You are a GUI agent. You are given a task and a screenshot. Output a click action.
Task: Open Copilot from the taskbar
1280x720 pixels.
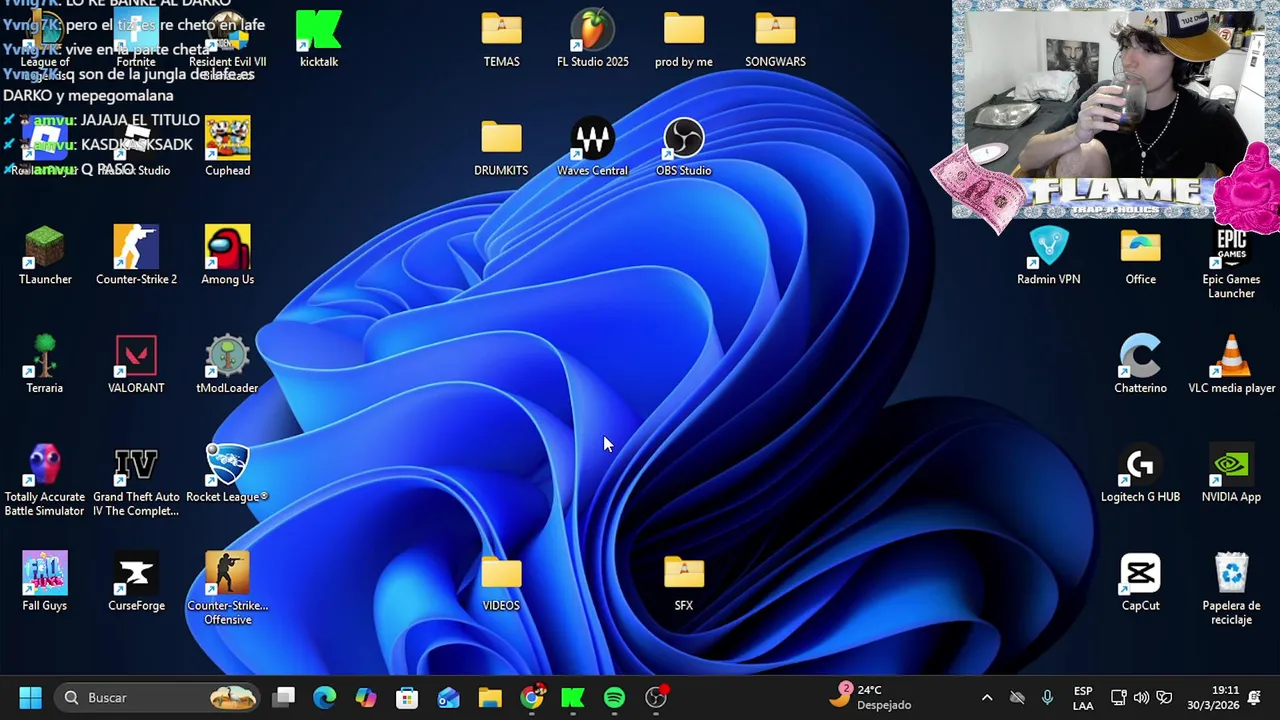366,698
